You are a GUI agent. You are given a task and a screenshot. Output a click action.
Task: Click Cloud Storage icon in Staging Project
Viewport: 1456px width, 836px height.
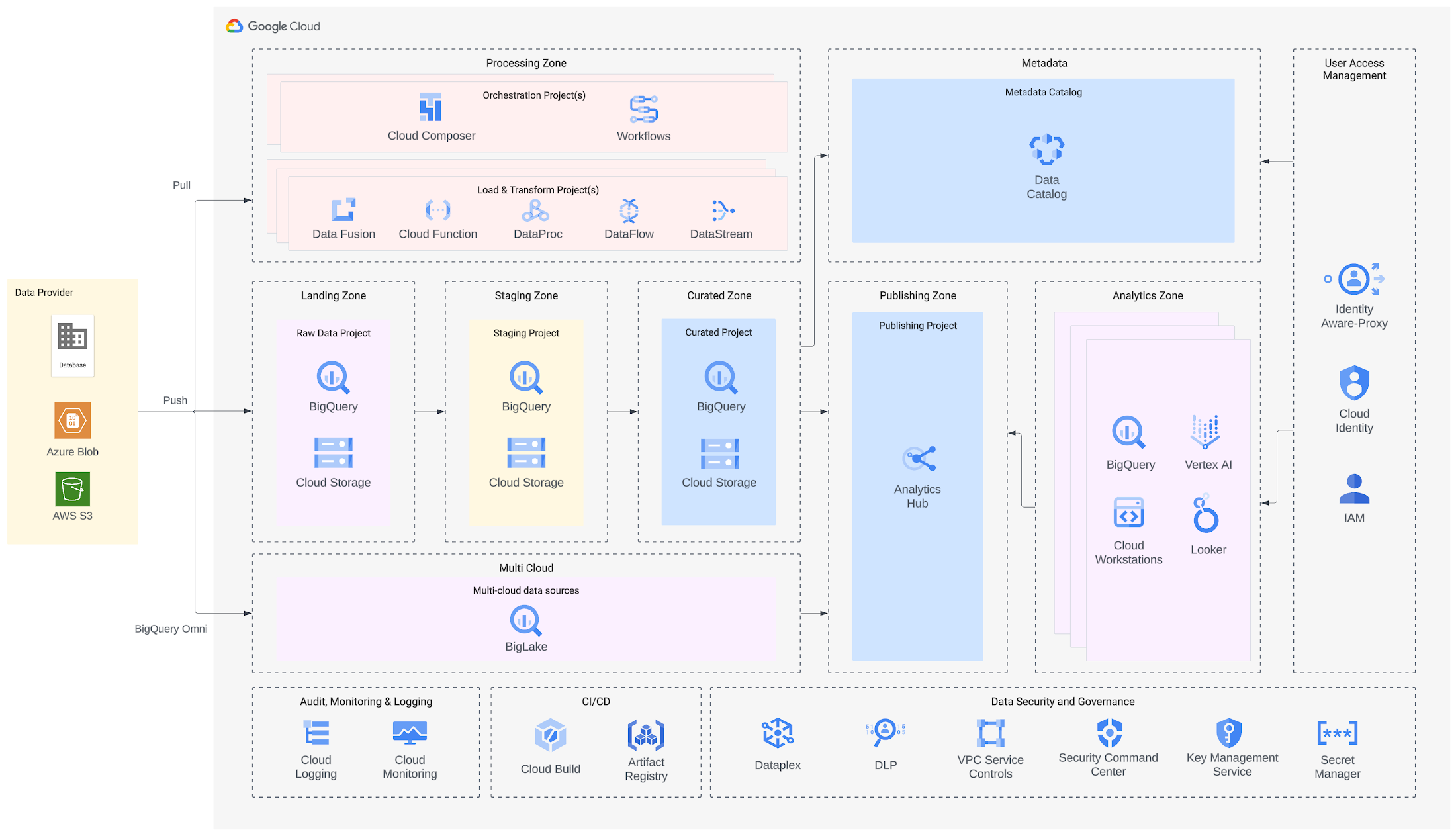coord(526,453)
